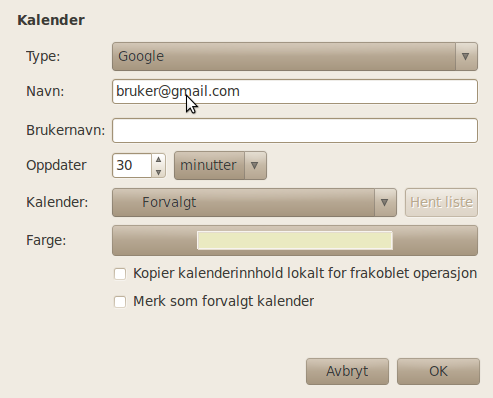Open the minutter time unit dropdown
The width and height of the screenshot is (493, 398).
click(x=220, y=165)
